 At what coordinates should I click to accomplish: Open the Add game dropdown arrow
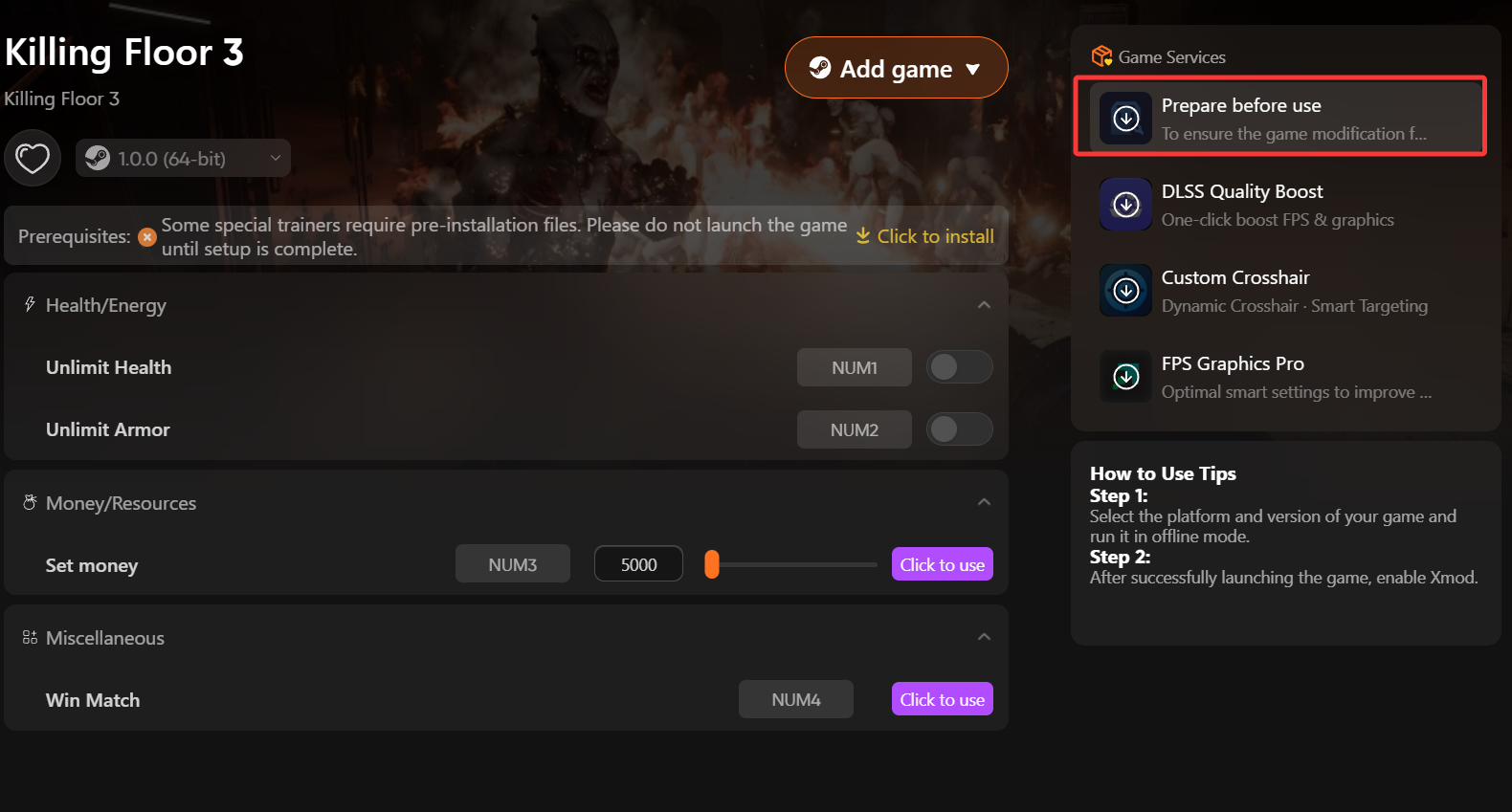[973, 69]
